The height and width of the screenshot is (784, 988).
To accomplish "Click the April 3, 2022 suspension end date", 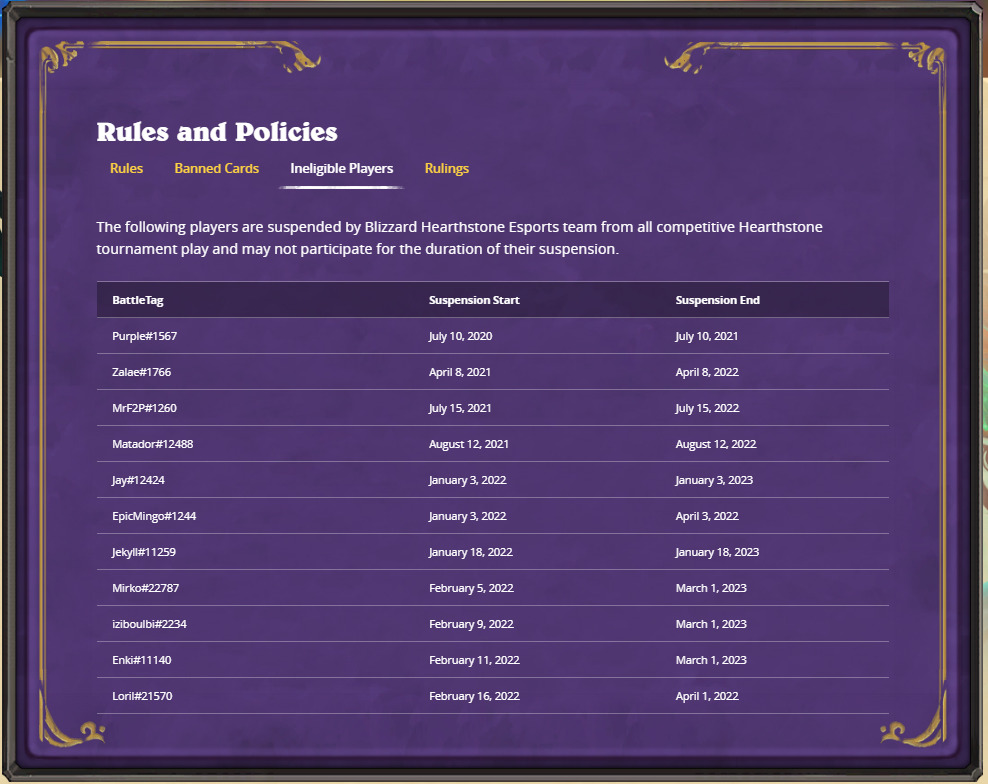I will point(706,516).
